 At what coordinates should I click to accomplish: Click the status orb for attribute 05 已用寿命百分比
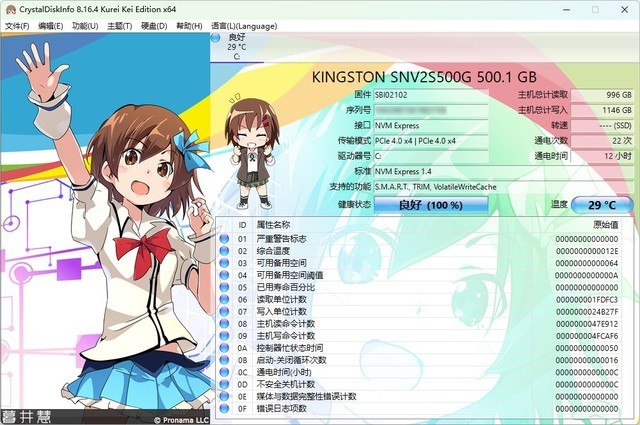click(x=224, y=287)
